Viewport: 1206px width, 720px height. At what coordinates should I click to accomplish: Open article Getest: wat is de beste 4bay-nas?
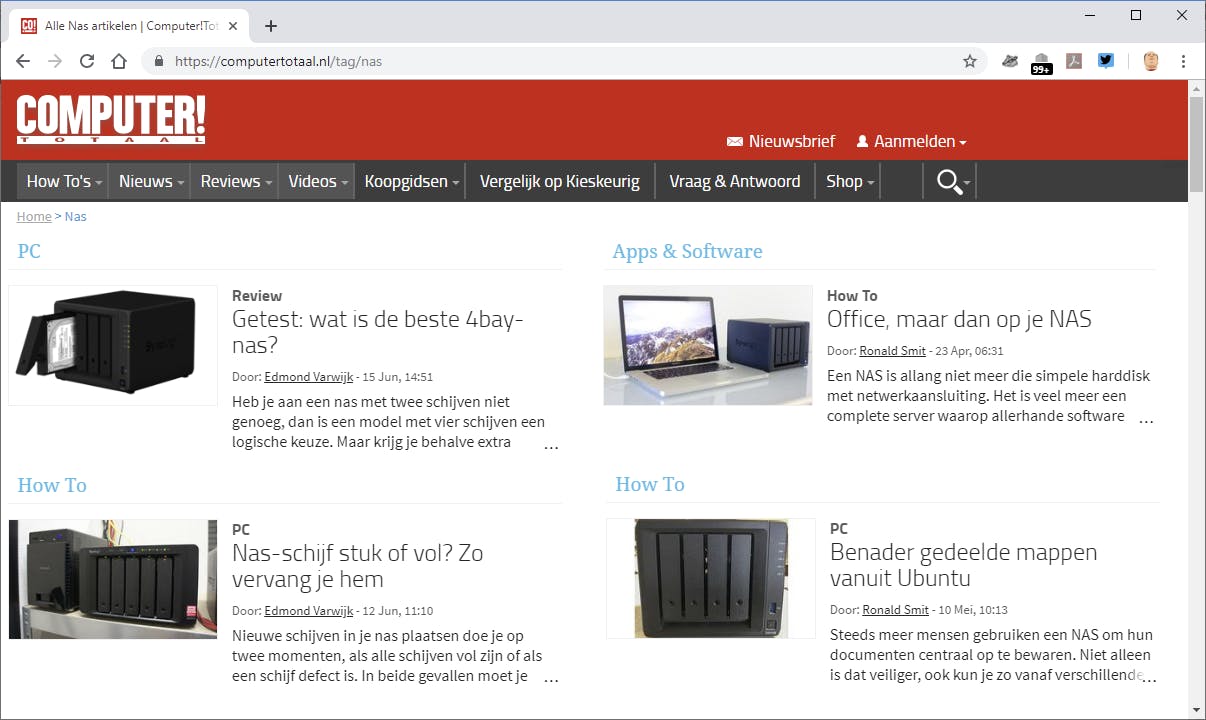point(378,332)
